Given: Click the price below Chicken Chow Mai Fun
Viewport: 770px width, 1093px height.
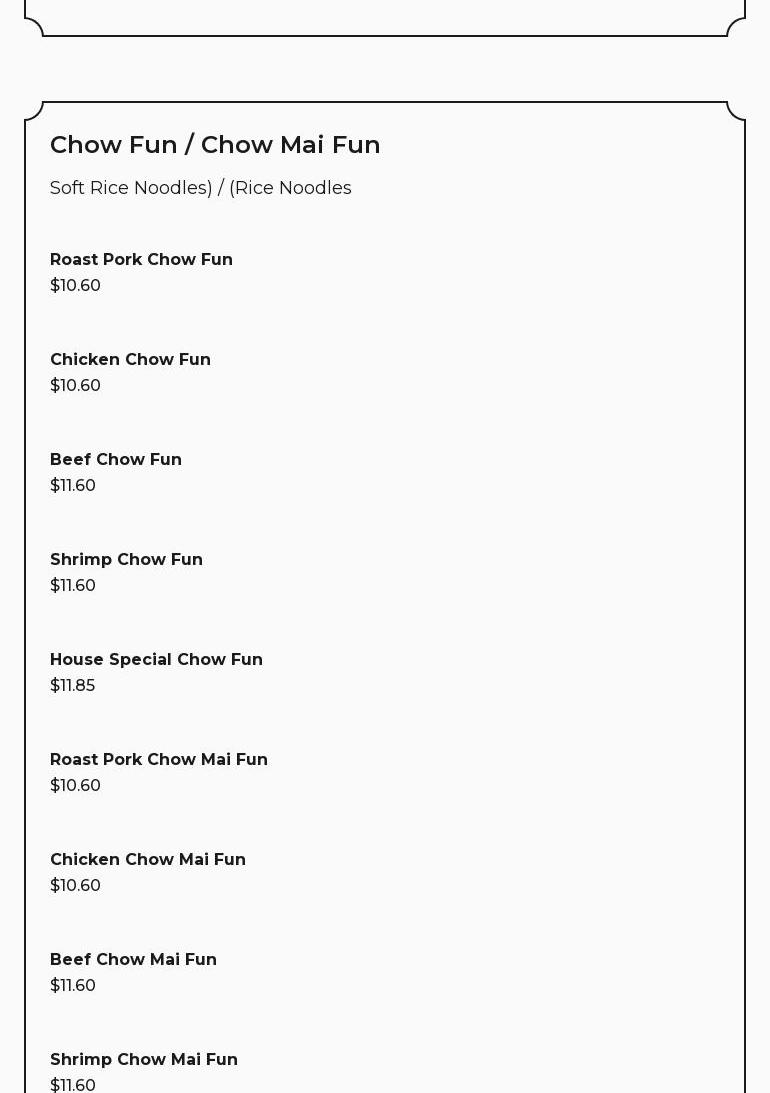Looking at the screenshot, I should [75, 885].
